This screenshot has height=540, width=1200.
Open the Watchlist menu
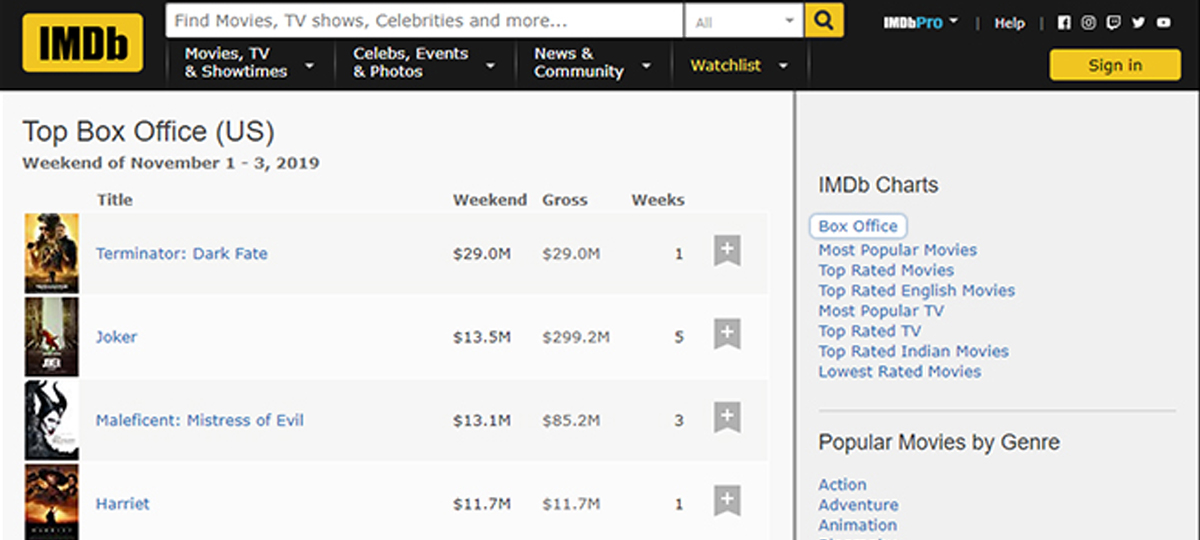point(739,66)
